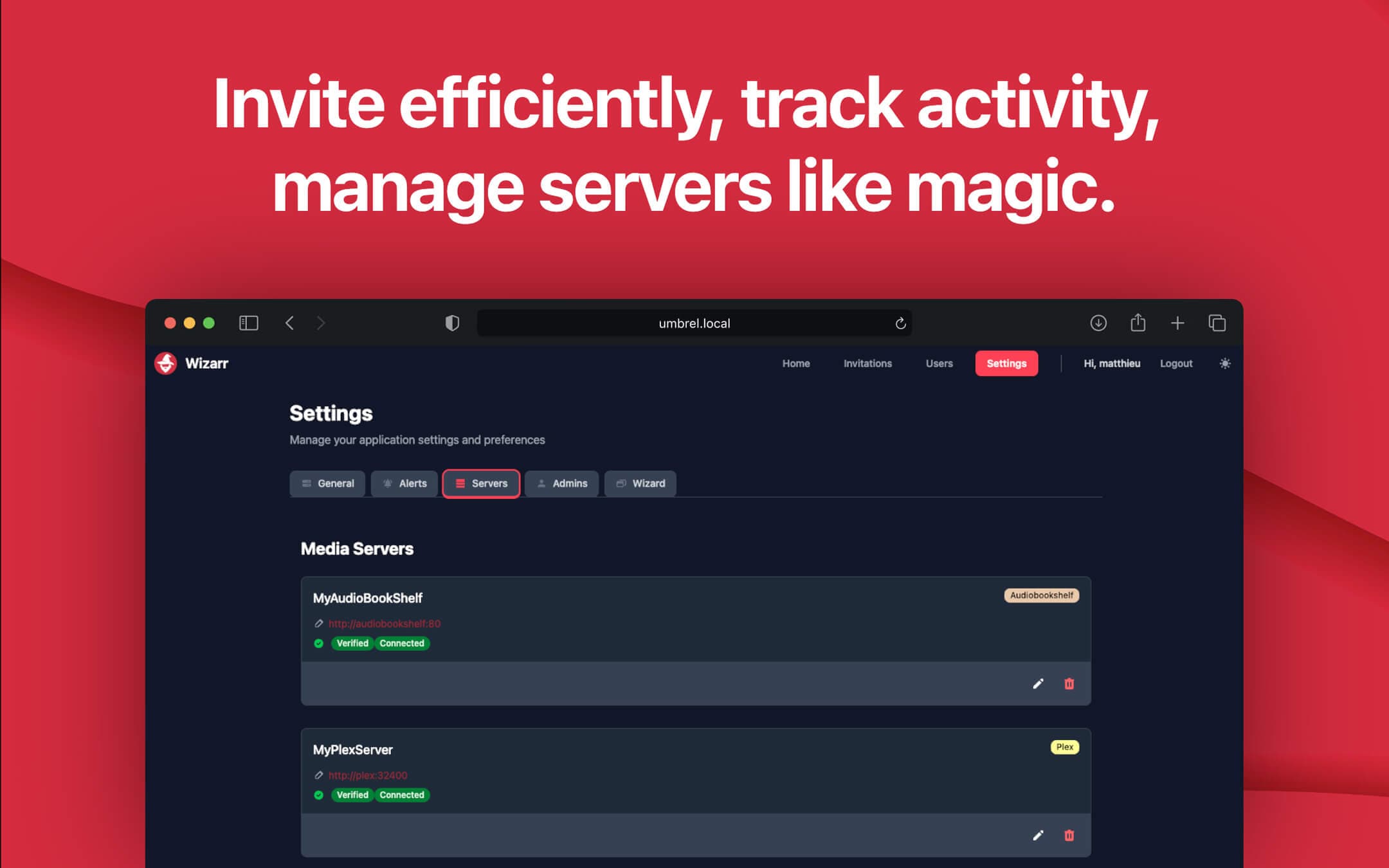
Task: Toggle the Safari sidebar
Action: coord(249,323)
